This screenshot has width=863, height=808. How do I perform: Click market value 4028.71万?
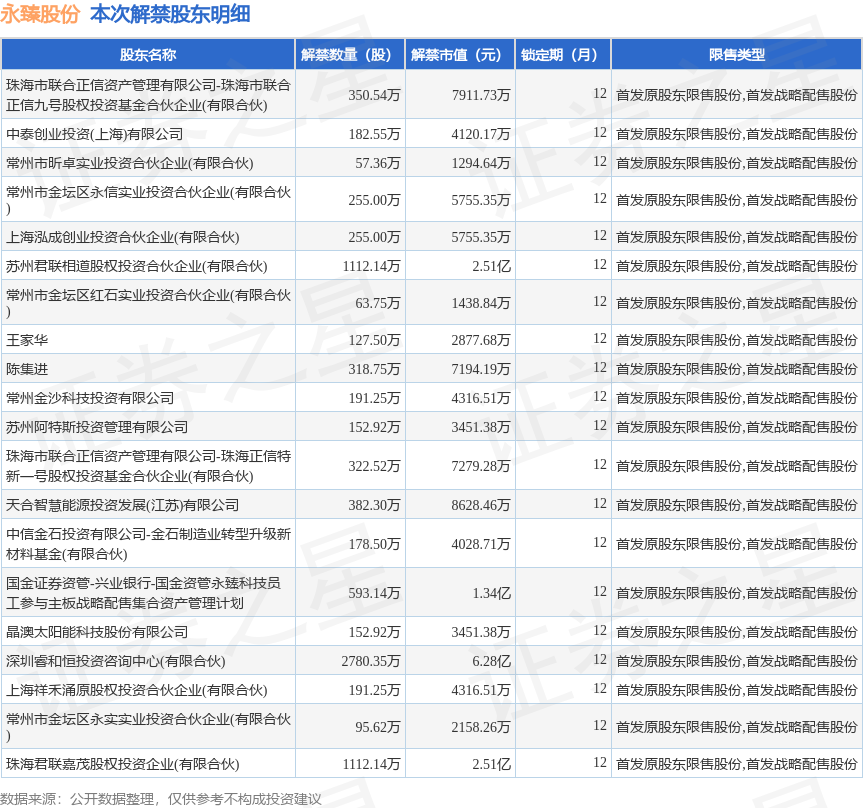[x=481, y=544]
